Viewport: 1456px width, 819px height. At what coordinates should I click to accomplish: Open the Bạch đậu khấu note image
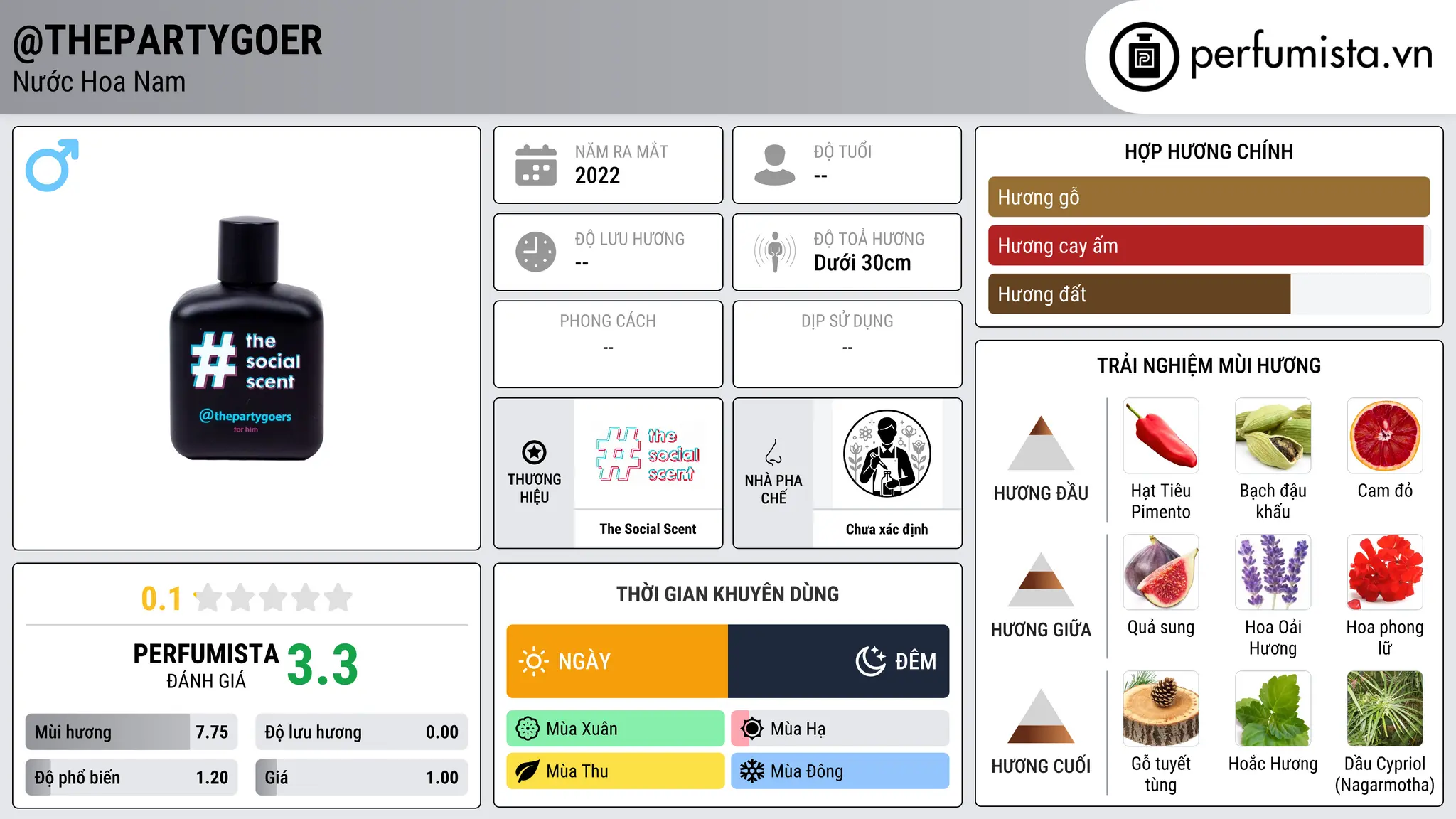1273,436
